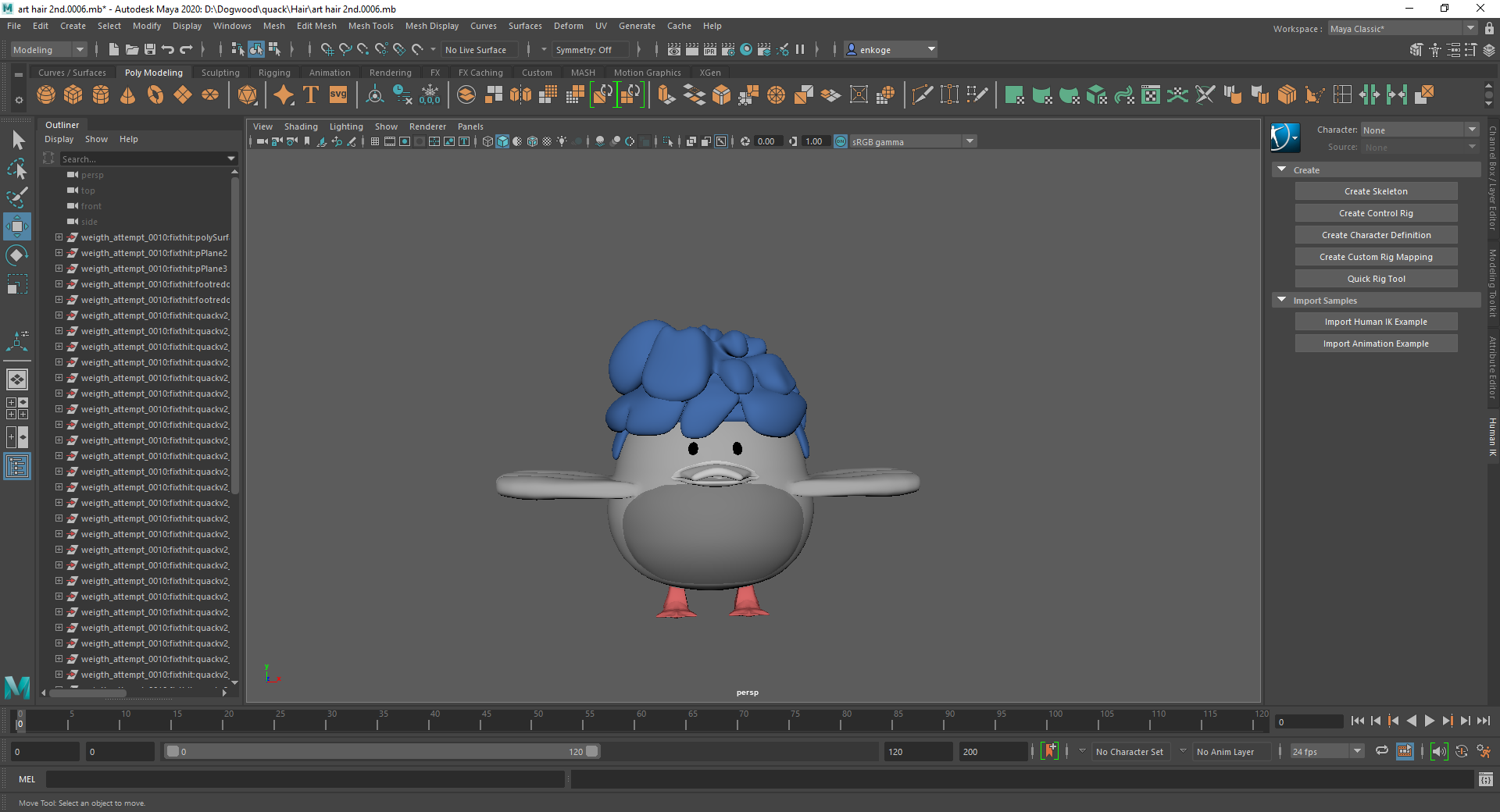Open the sRGB gamma view transform dropdown
1500x812 pixels.
click(912, 141)
